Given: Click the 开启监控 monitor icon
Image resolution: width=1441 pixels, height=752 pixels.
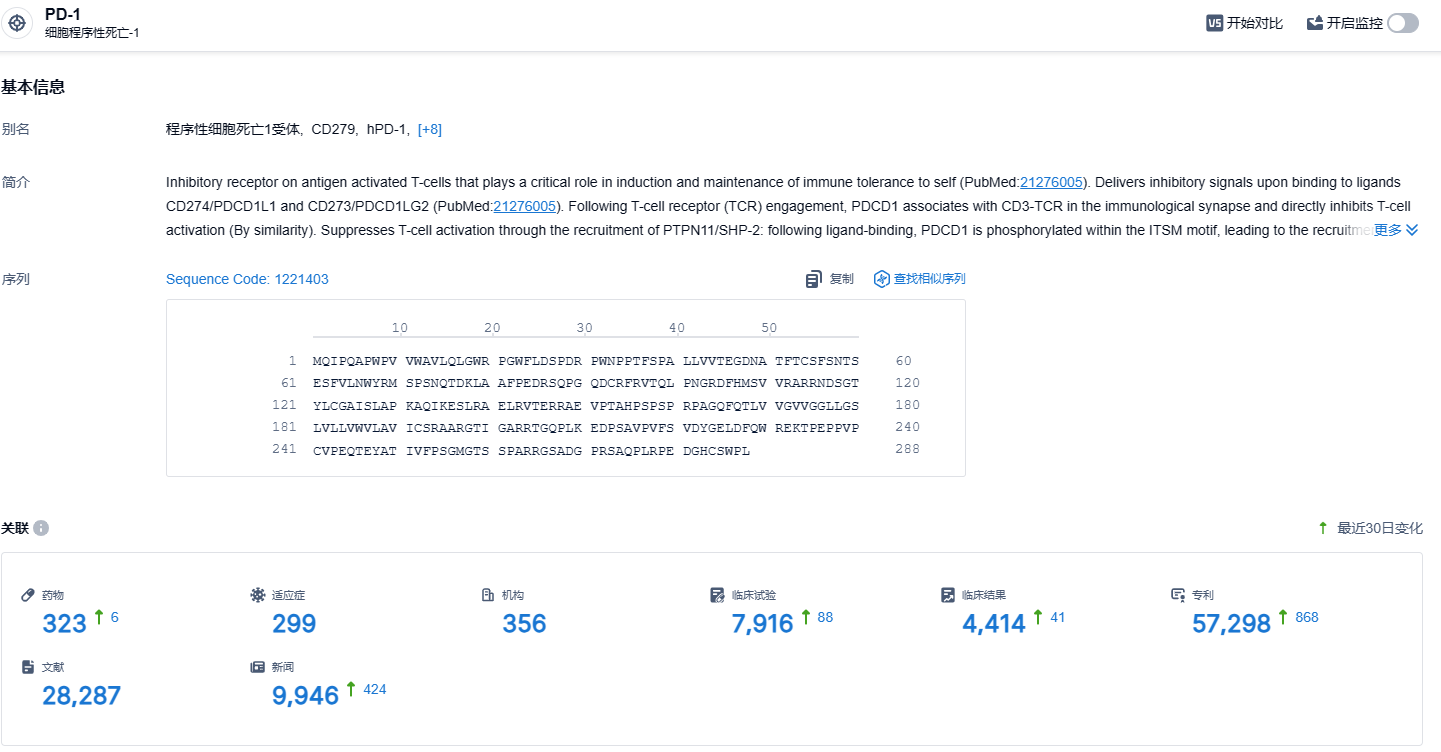Looking at the screenshot, I should (1315, 23).
